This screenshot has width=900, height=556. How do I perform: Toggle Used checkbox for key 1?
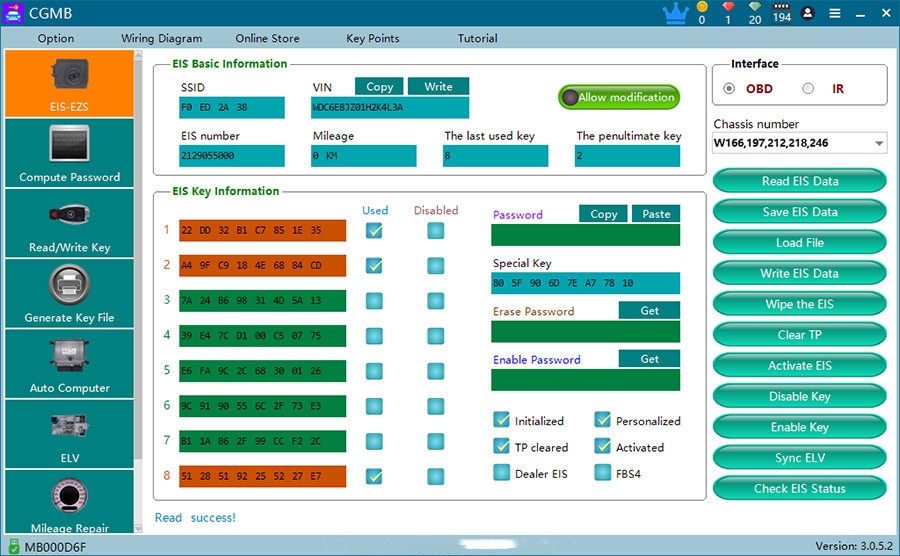[x=374, y=231]
